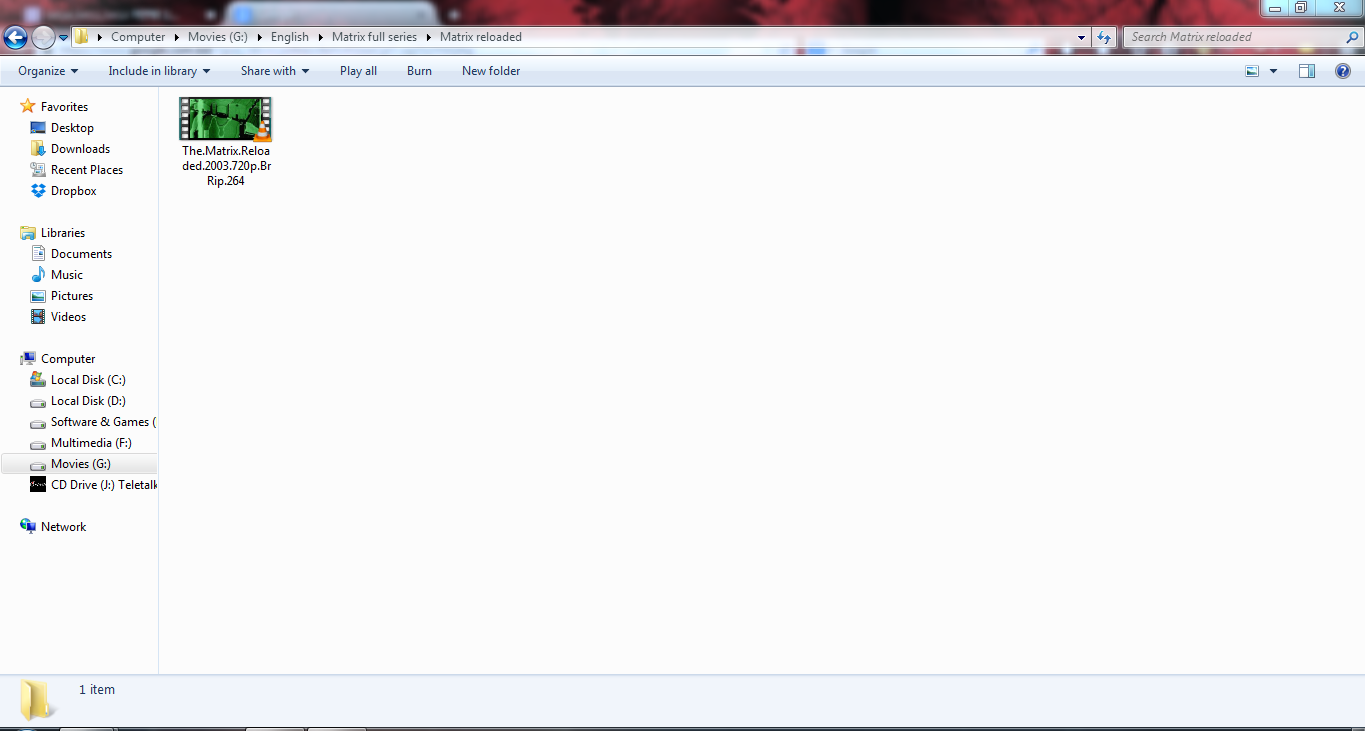This screenshot has width=1365, height=731.
Task: Click Matrix reloaded breadcrumb segment
Action: (481, 37)
